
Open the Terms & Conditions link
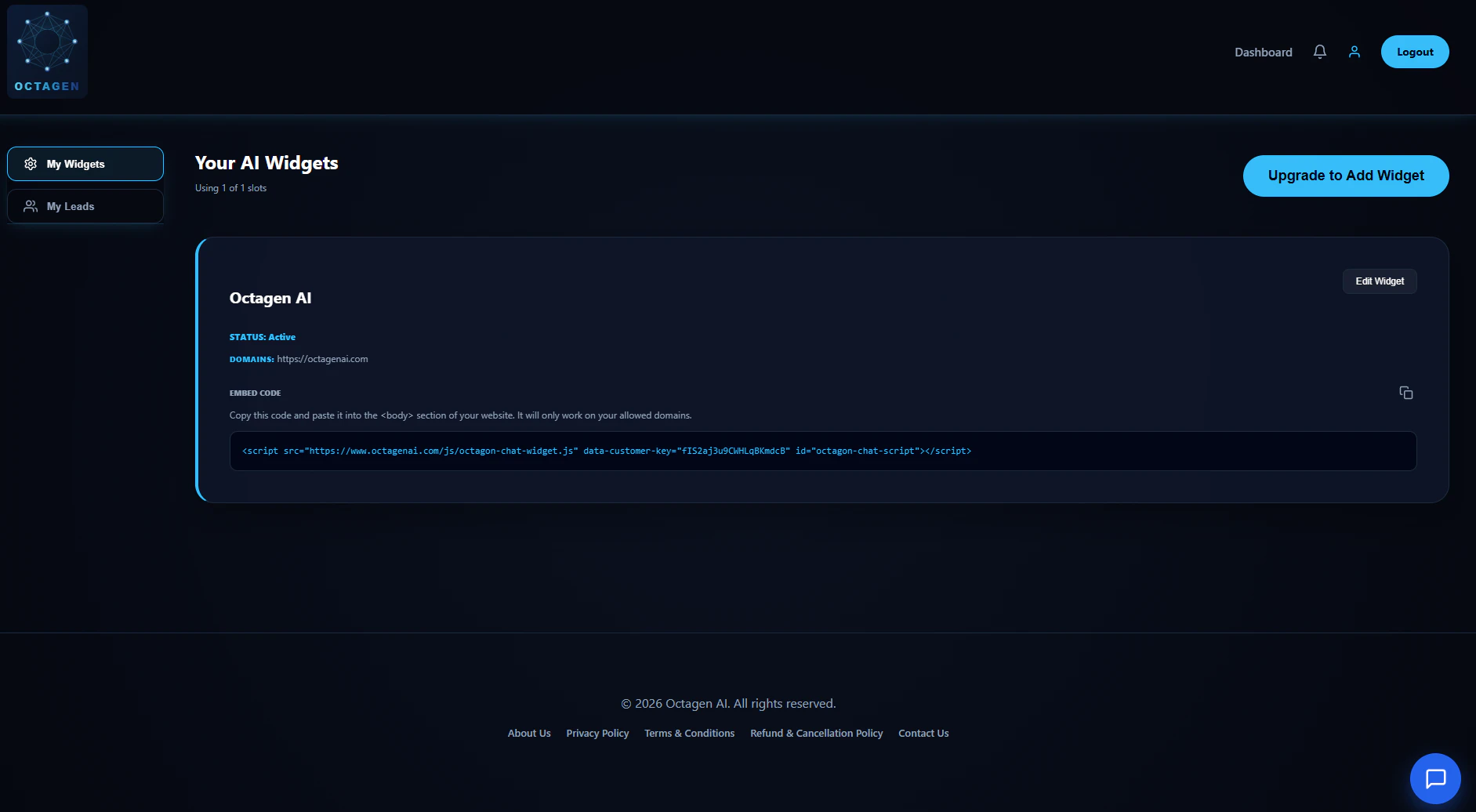coord(689,734)
